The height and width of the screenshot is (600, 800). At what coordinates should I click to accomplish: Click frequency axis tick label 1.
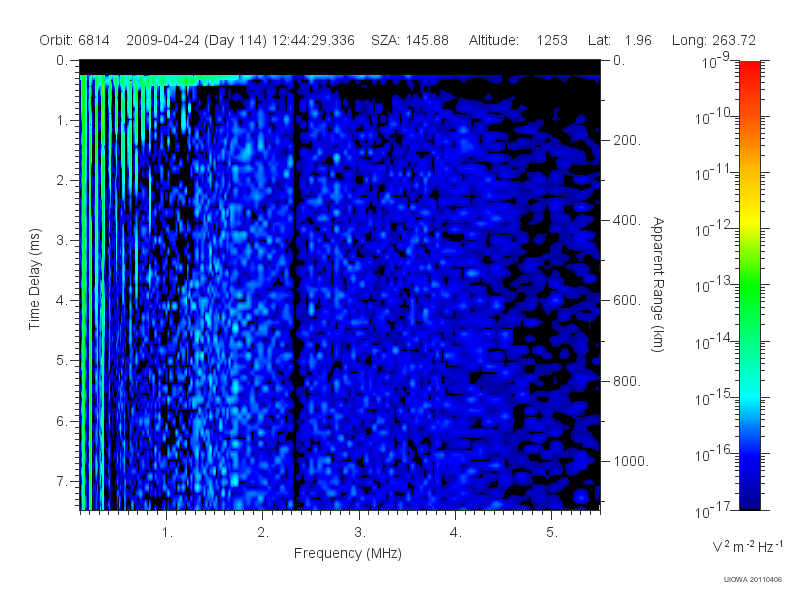(167, 533)
